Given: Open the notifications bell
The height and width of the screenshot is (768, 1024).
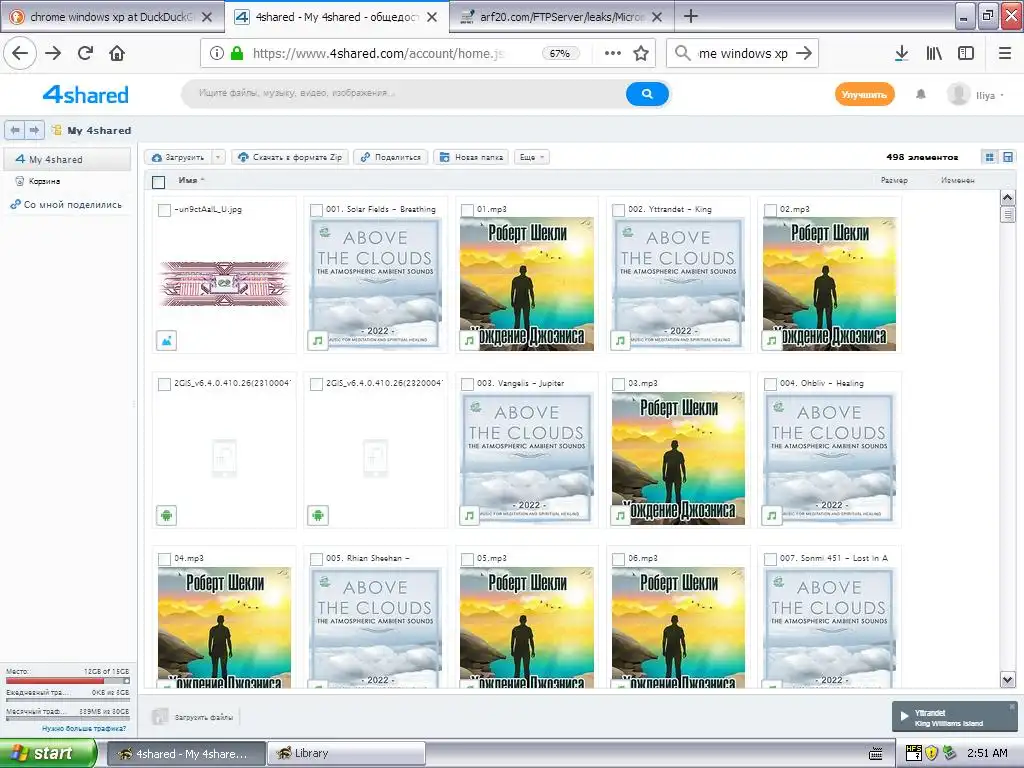Looking at the screenshot, I should [921, 95].
